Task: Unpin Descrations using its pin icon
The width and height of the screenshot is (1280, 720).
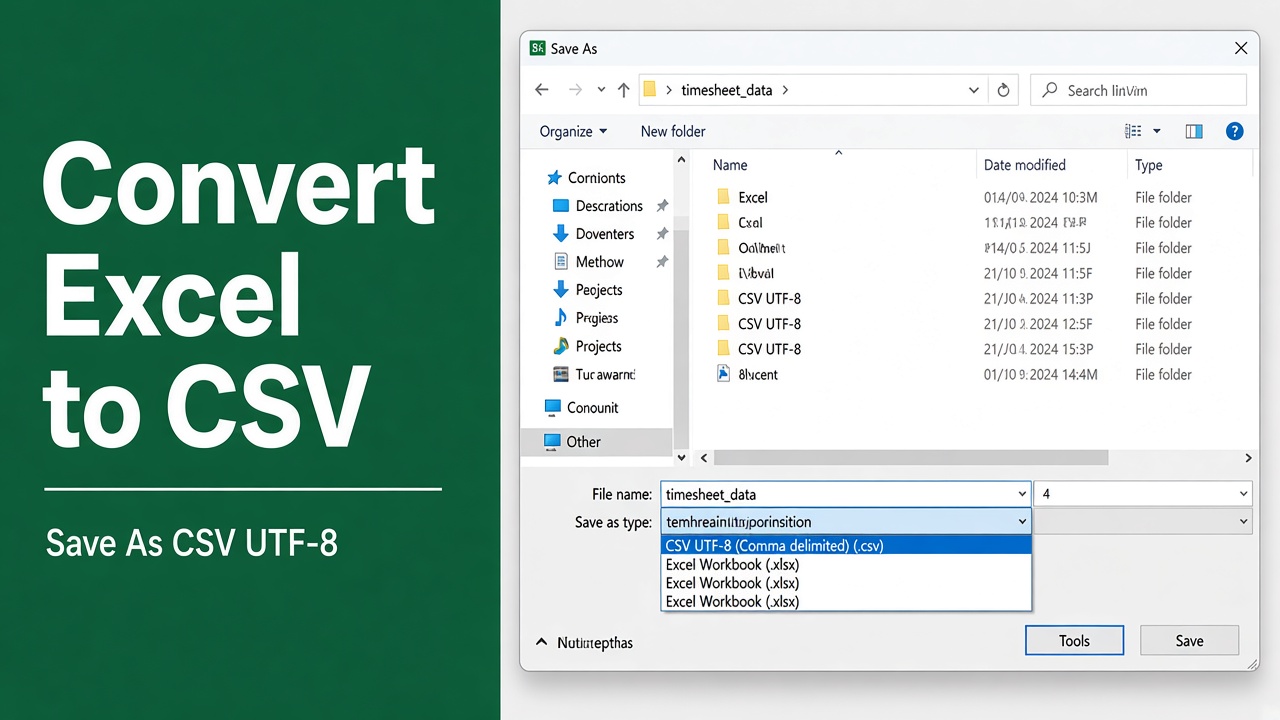Action: (x=662, y=206)
